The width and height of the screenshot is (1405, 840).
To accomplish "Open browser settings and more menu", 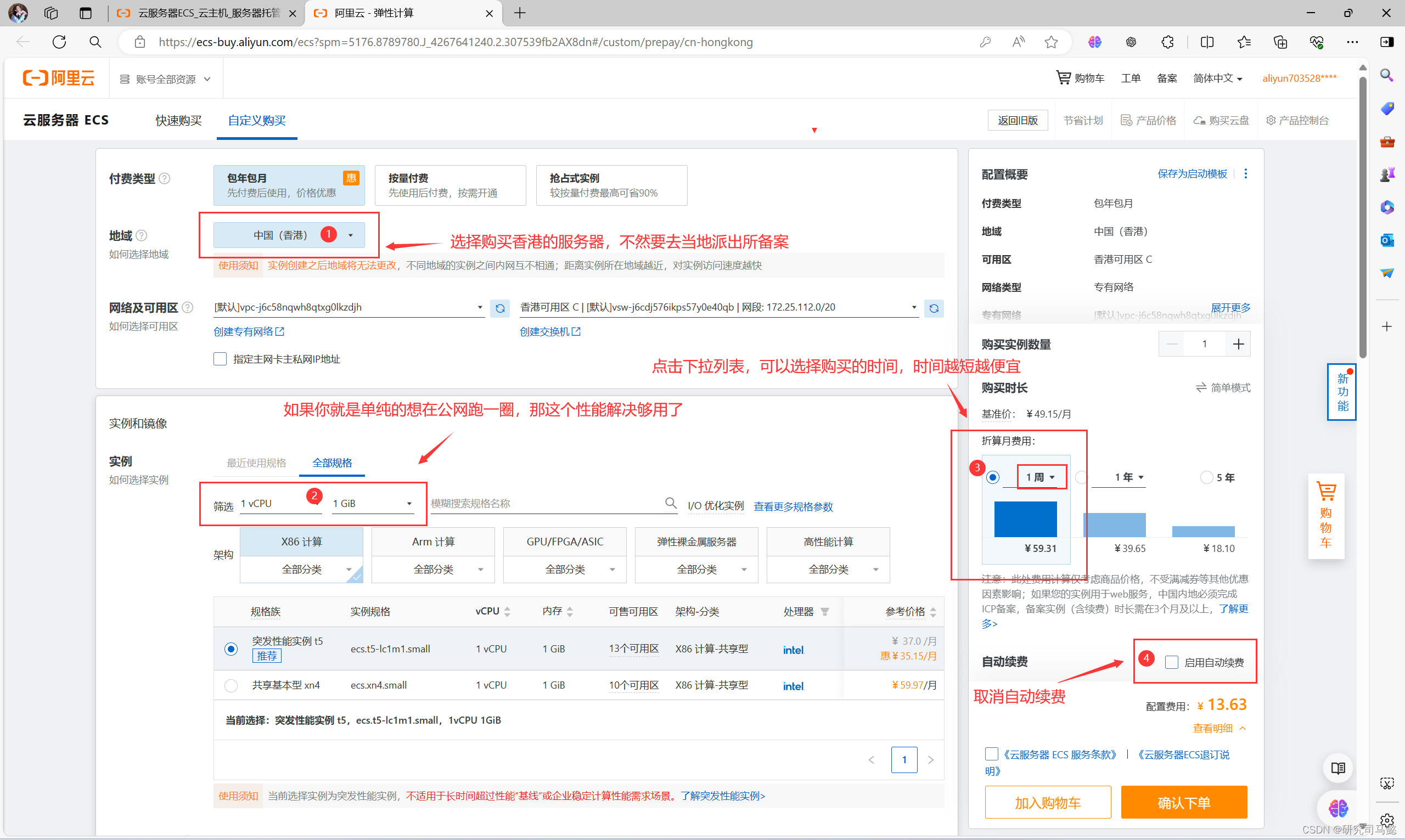I will coord(1352,42).
